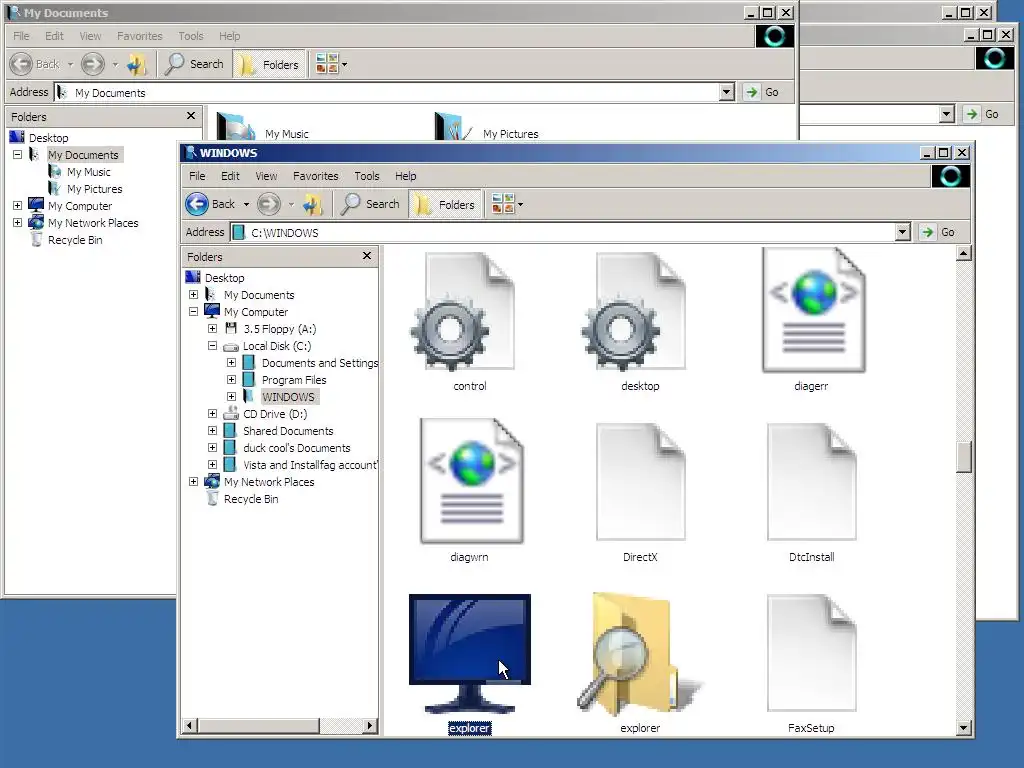Screen dimensions: 1024x768
Task: Open Tools menu in WINDOWS window
Action: click(366, 176)
